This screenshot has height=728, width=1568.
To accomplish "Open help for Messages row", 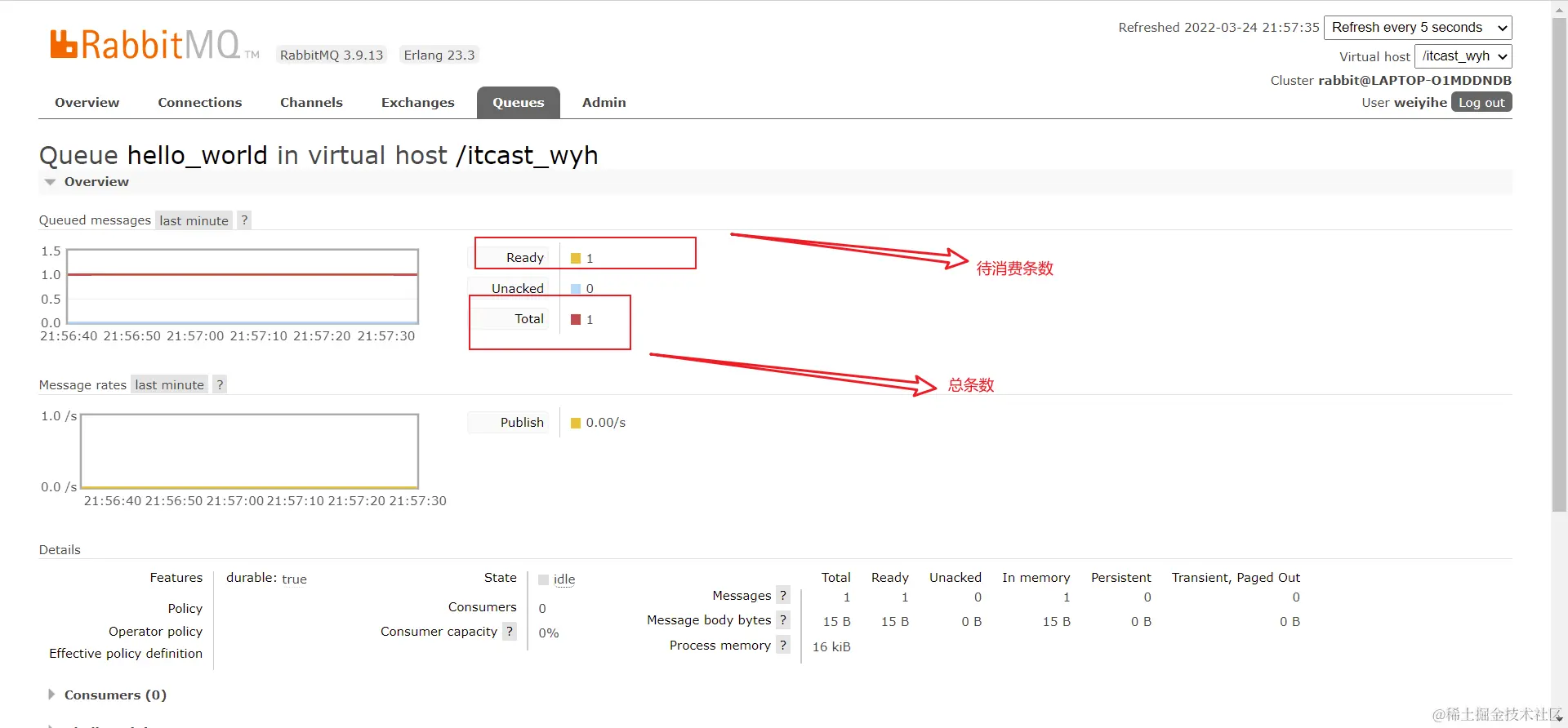I will (783, 596).
